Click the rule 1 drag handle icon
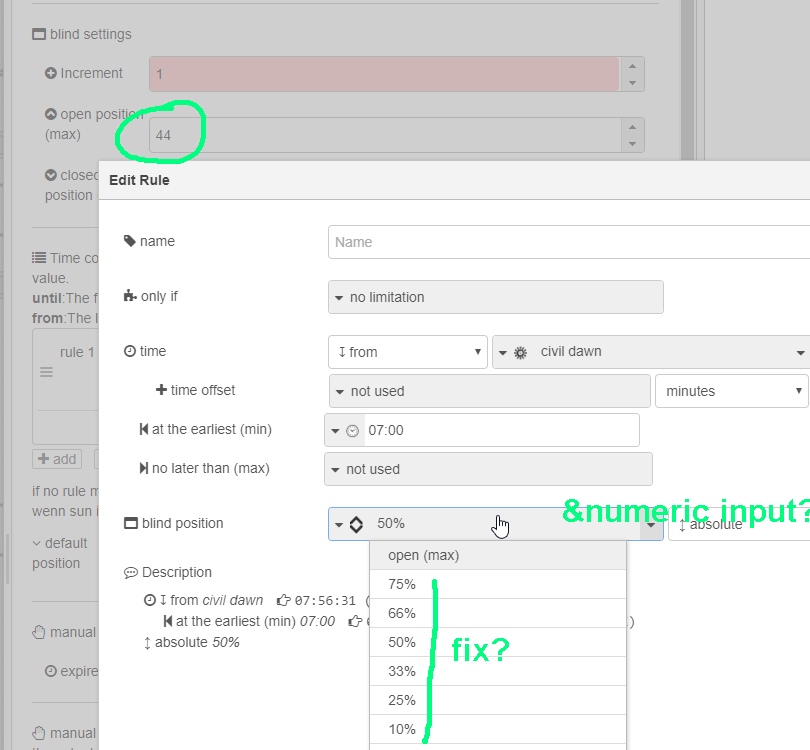This screenshot has width=810, height=750. (46, 372)
